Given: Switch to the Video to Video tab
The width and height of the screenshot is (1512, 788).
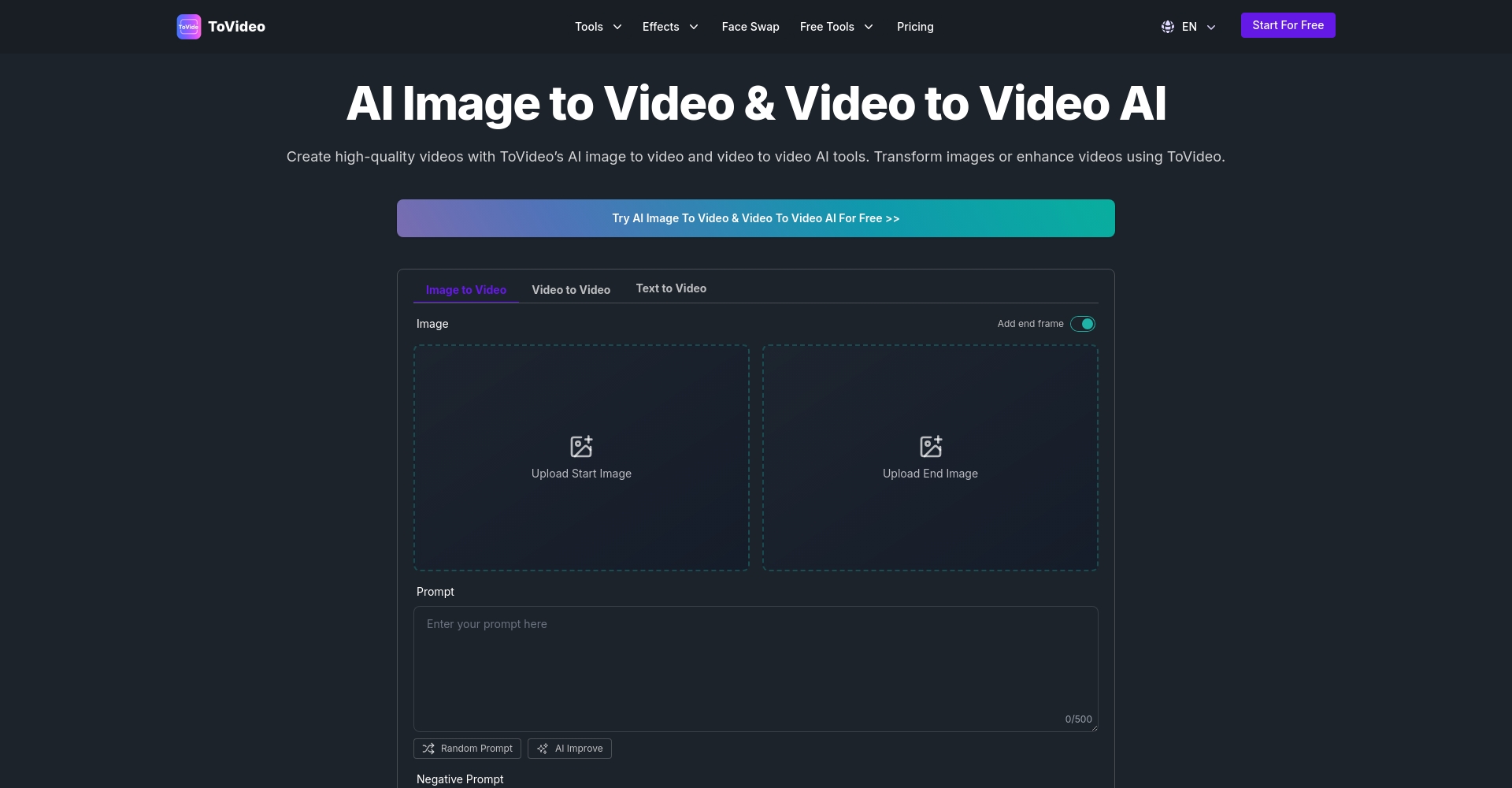Looking at the screenshot, I should [571, 290].
